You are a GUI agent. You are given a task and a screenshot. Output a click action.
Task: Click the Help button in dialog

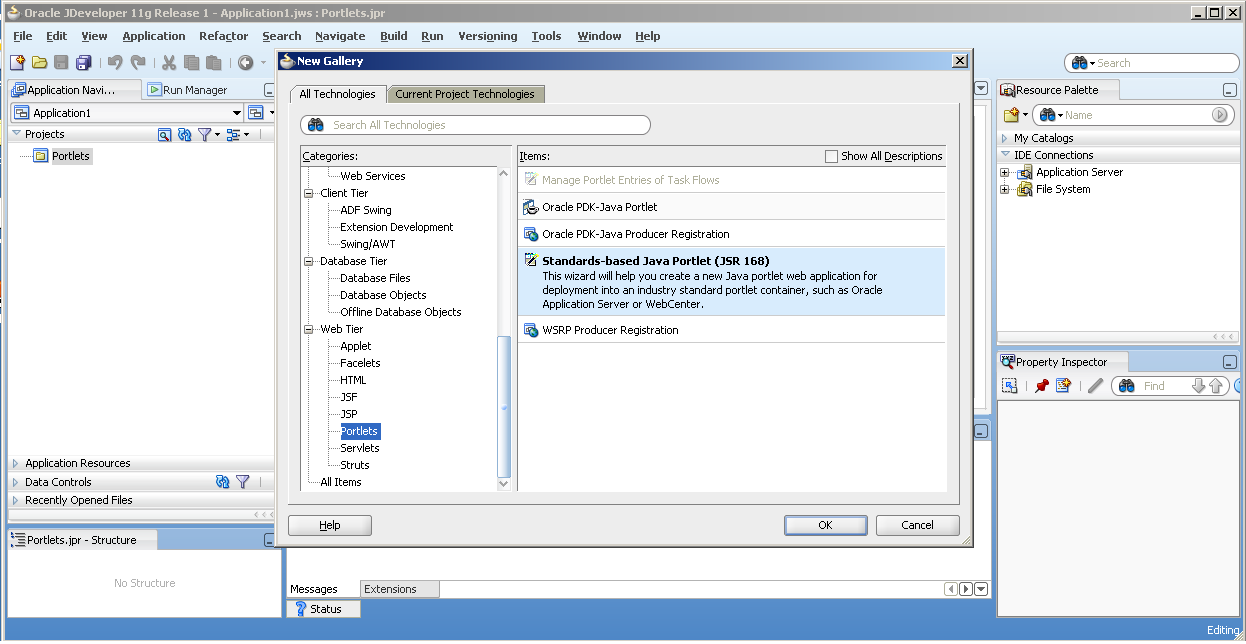pyautogui.click(x=330, y=525)
